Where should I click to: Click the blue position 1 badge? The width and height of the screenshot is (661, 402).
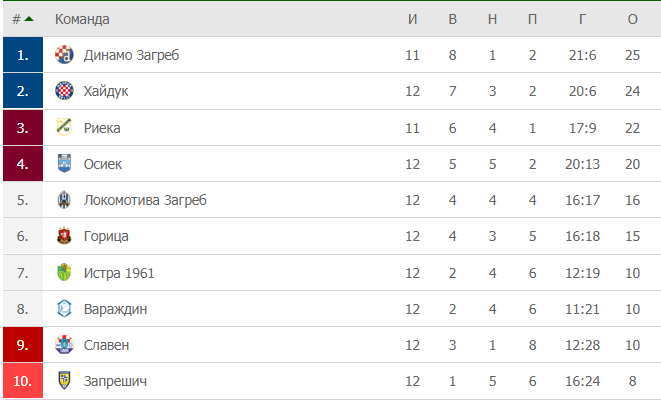point(22,55)
